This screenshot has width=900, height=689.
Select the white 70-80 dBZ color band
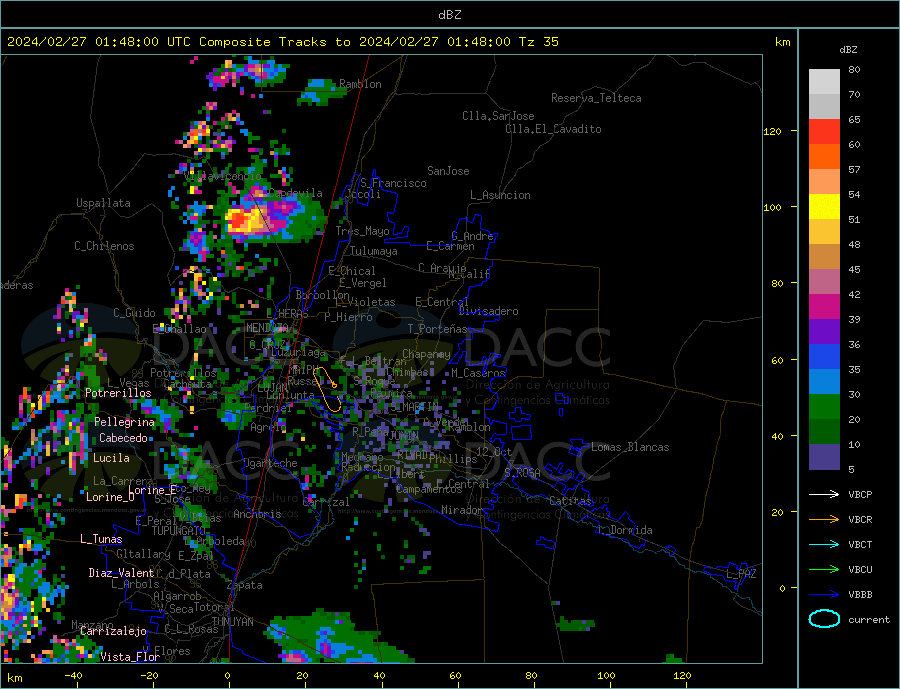(x=824, y=82)
